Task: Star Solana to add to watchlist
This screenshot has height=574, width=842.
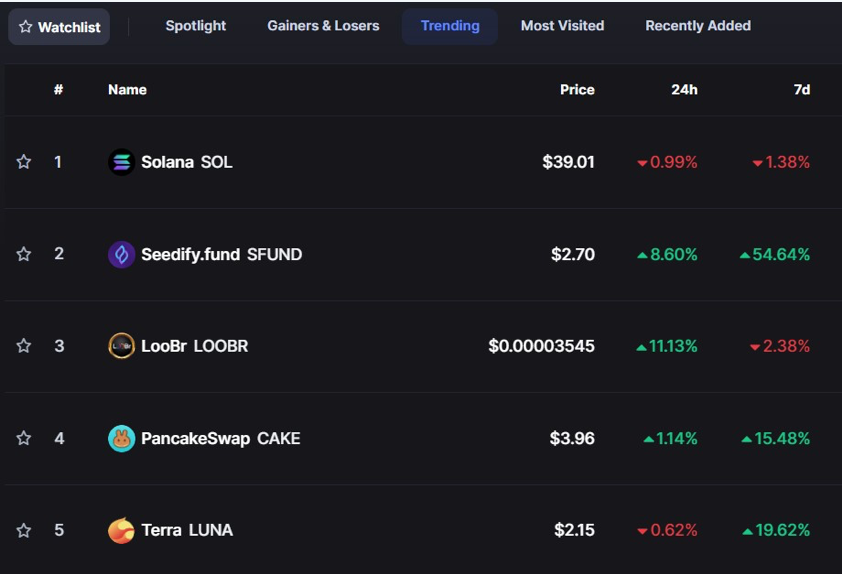Action: (x=24, y=162)
